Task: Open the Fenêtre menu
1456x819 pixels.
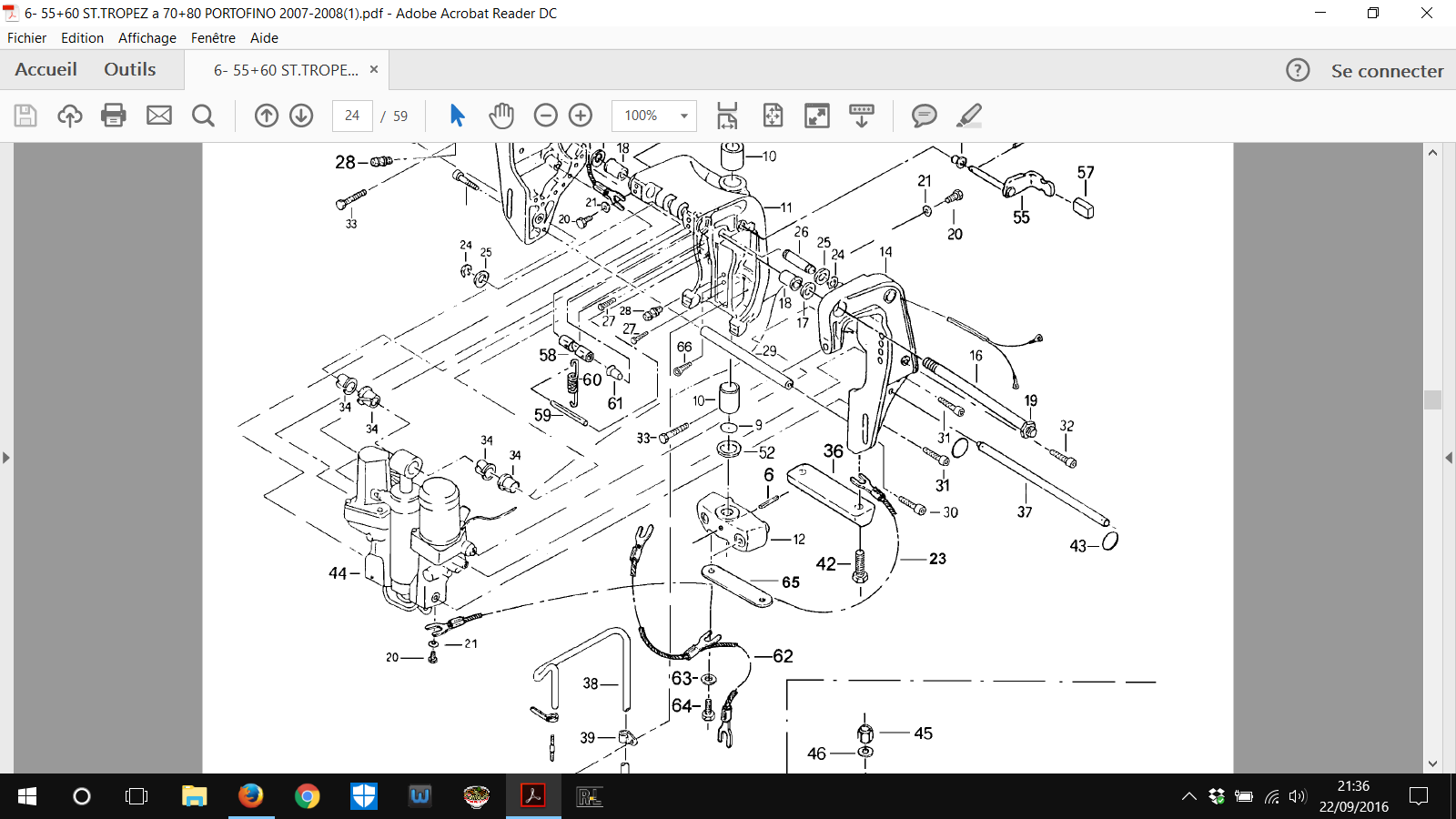Action: pyautogui.click(x=213, y=38)
